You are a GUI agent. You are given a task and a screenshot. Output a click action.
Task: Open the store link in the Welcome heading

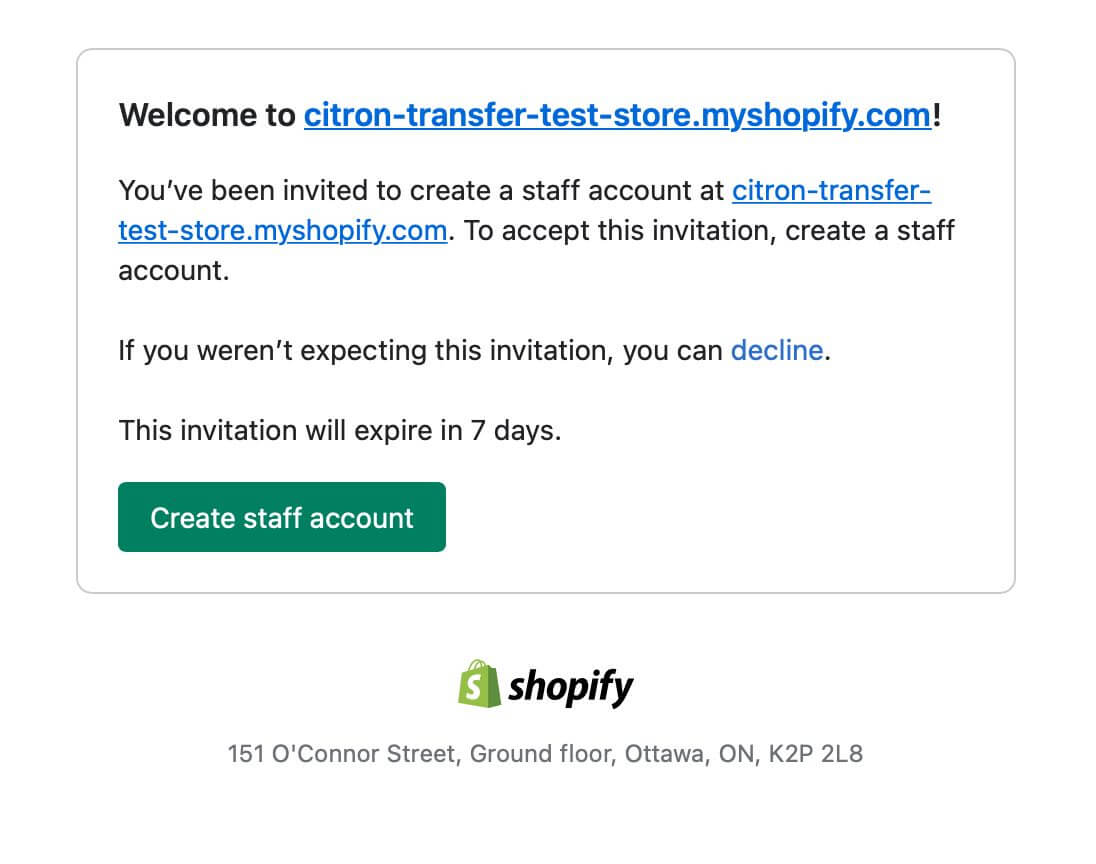pos(617,115)
